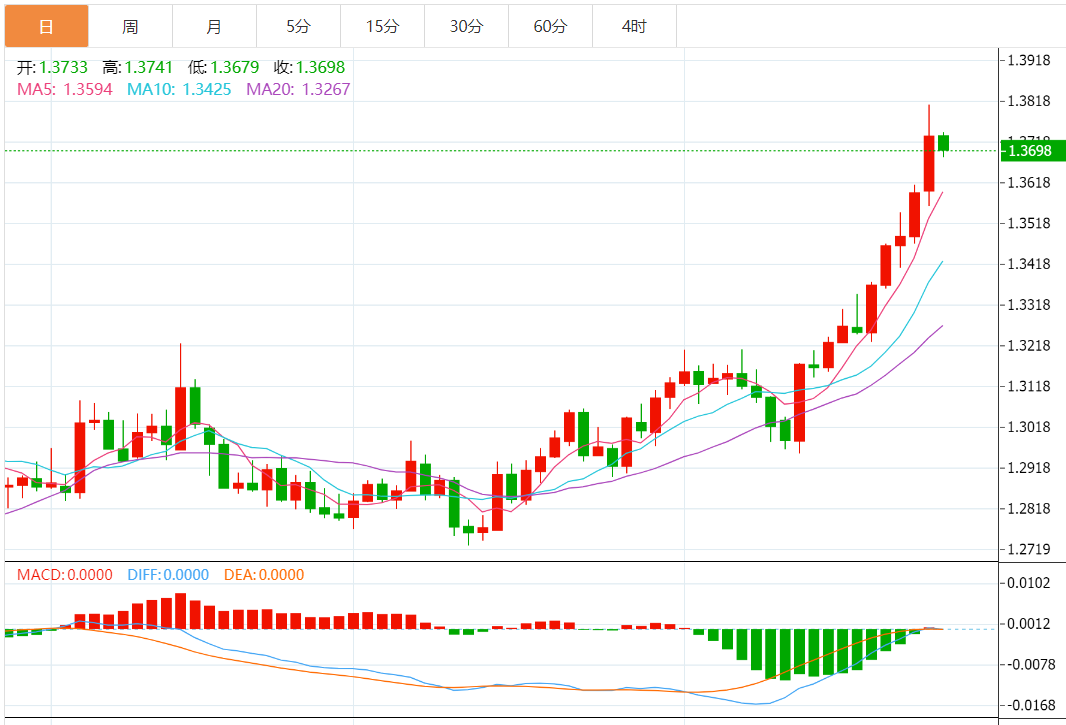This screenshot has height=725, width=1066.
Task: Click the 1.2818 price axis label
Action: (x=1029, y=509)
